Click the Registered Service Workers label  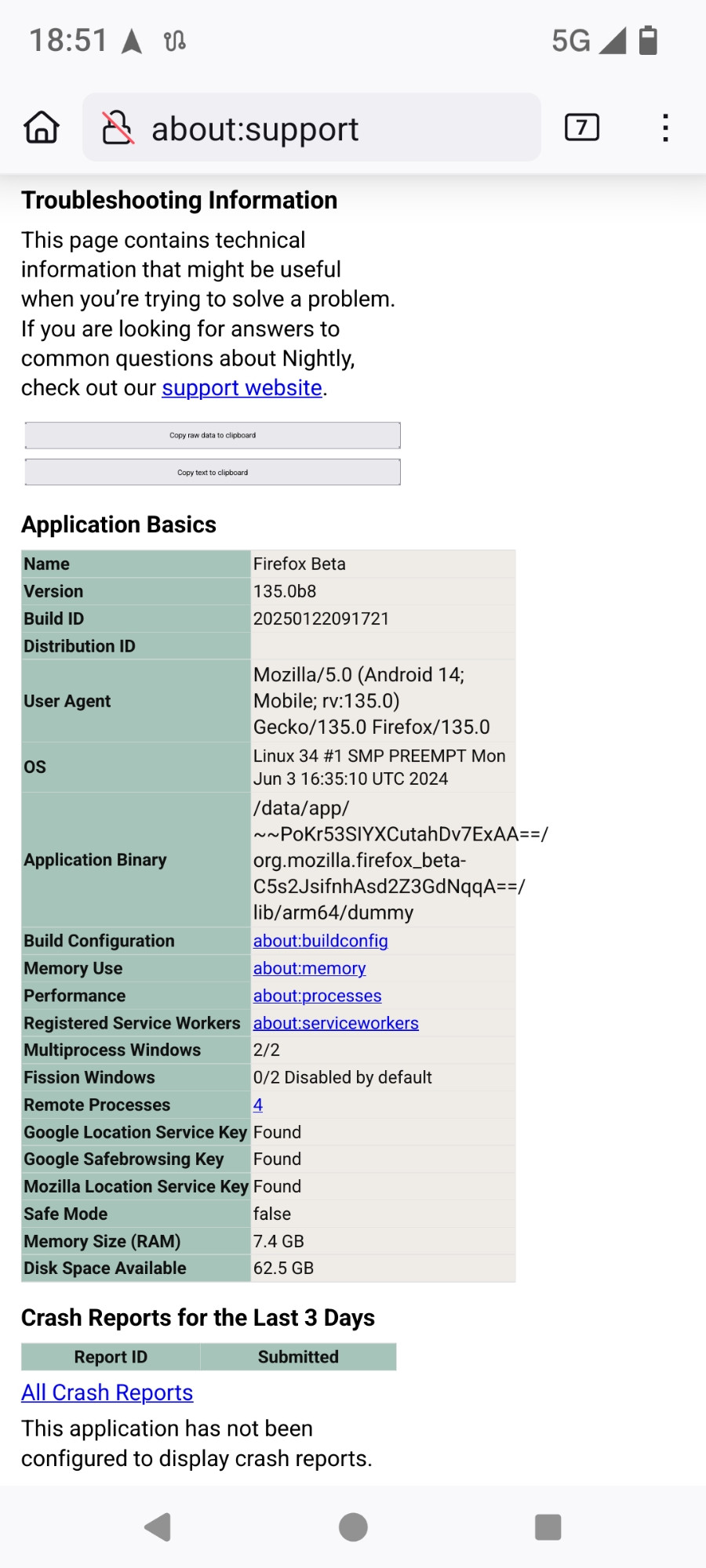coord(132,1023)
